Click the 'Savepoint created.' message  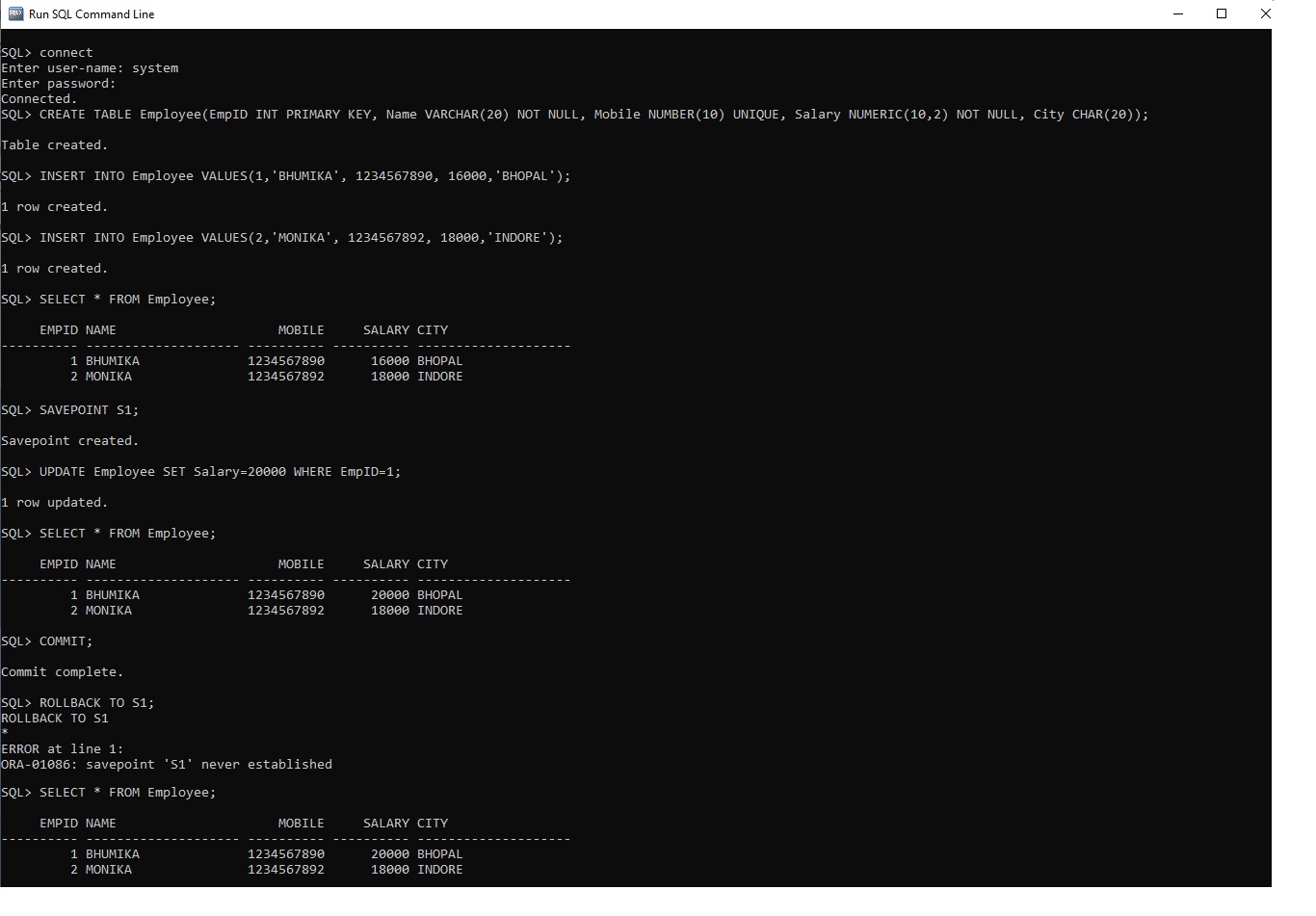click(x=70, y=441)
